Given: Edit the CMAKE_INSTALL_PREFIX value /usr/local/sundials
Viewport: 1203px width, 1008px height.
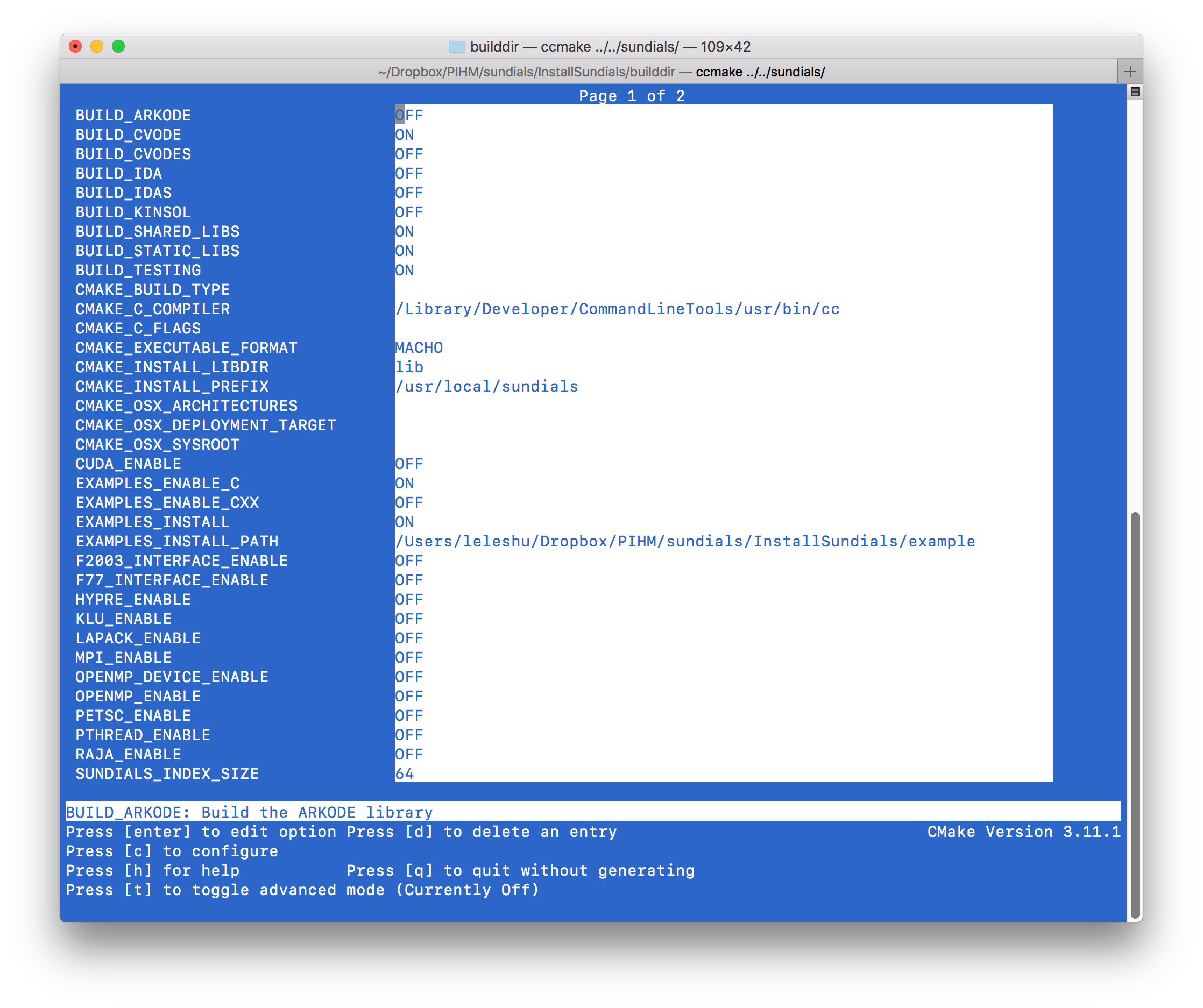Looking at the screenshot, I should pos(486,386).
